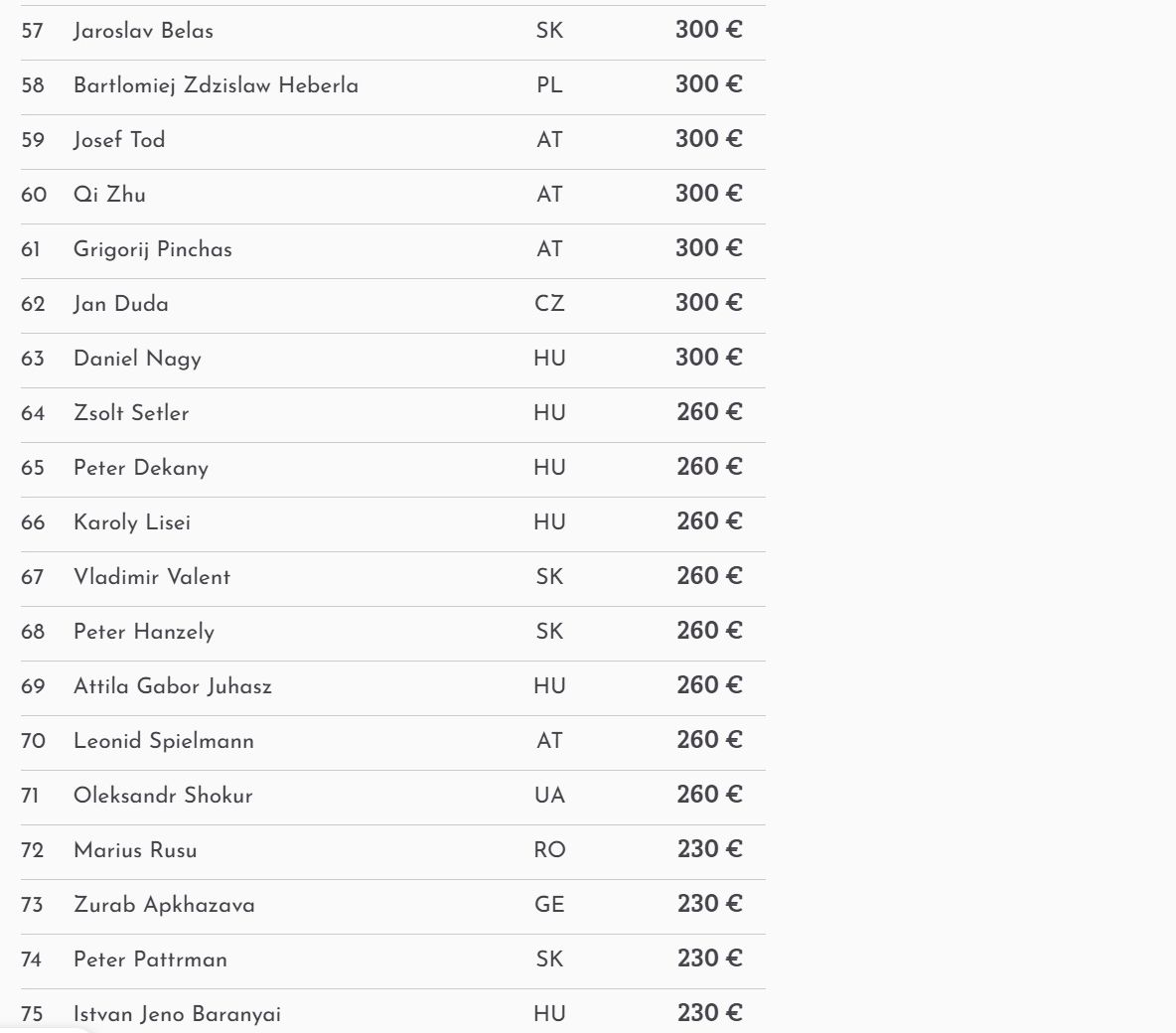Click the UA country code for Oleksandr Shokur
This screenshot has height=1033, width=1176.
pyautogui.click(x=549, y=796)
